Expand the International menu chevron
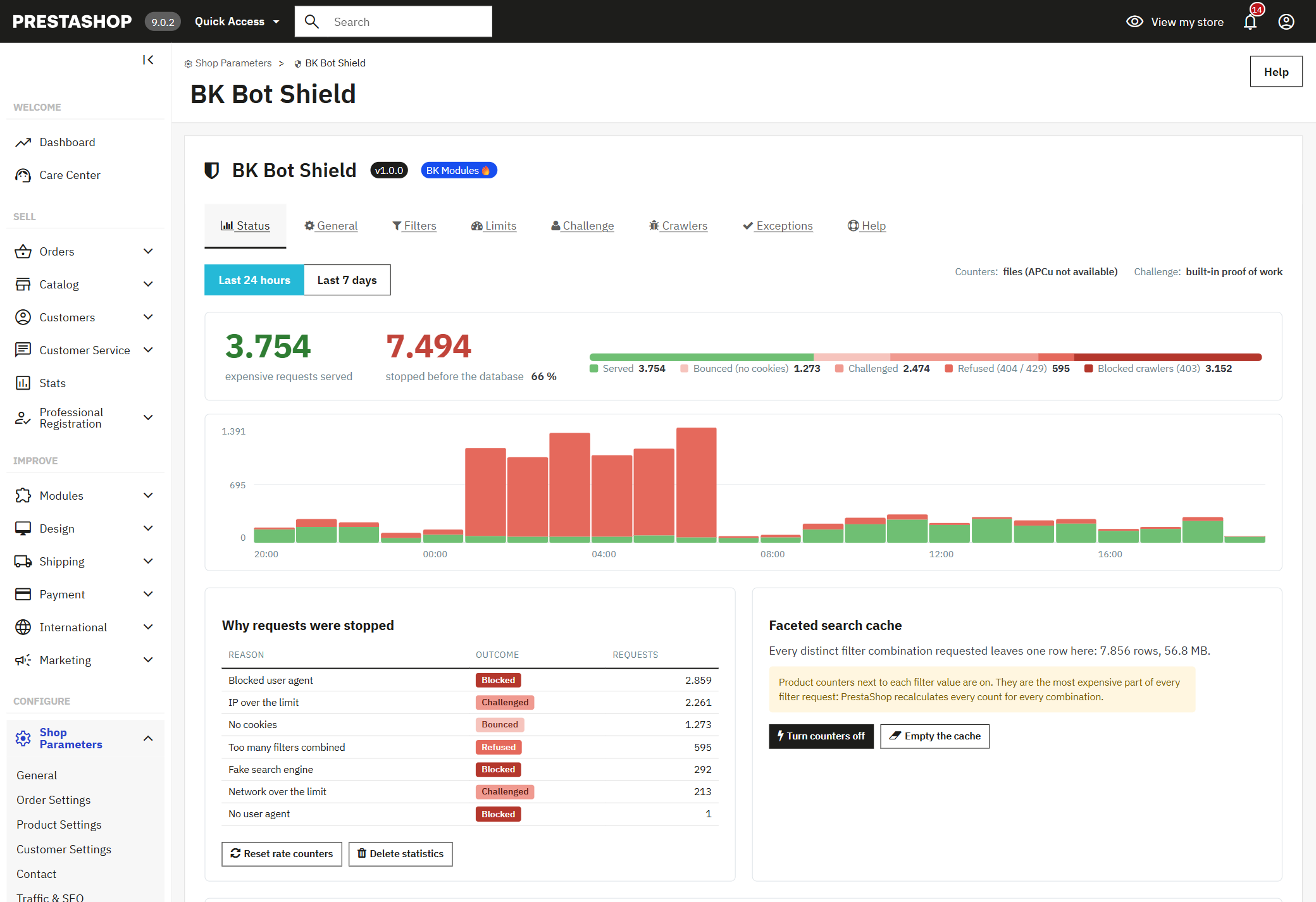Image resolution: width=1316 pixels, height=902 pixels. tap(148, 627)
